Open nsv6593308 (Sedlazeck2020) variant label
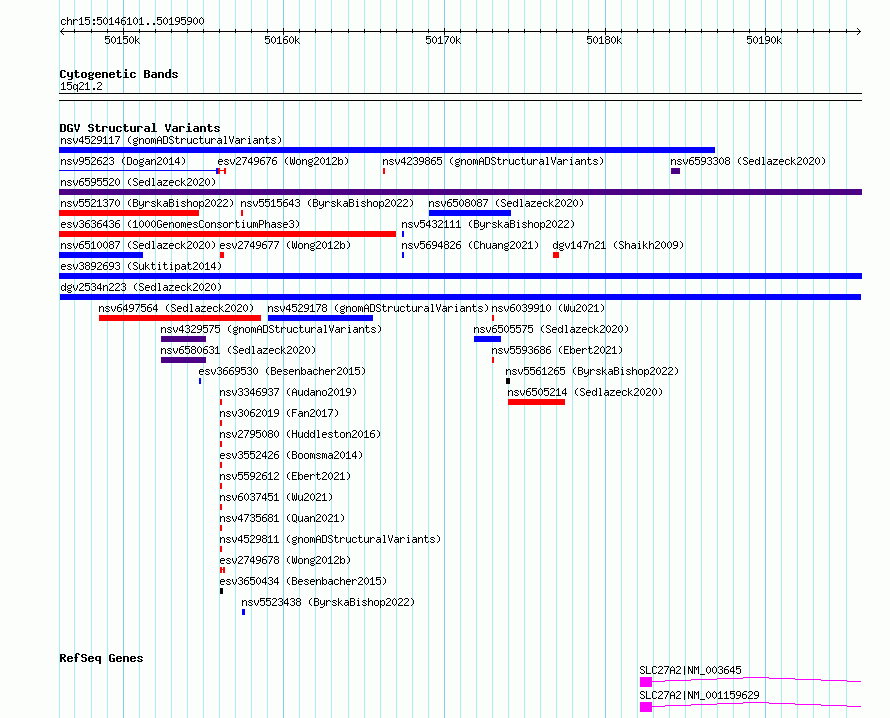 (748, 161)
